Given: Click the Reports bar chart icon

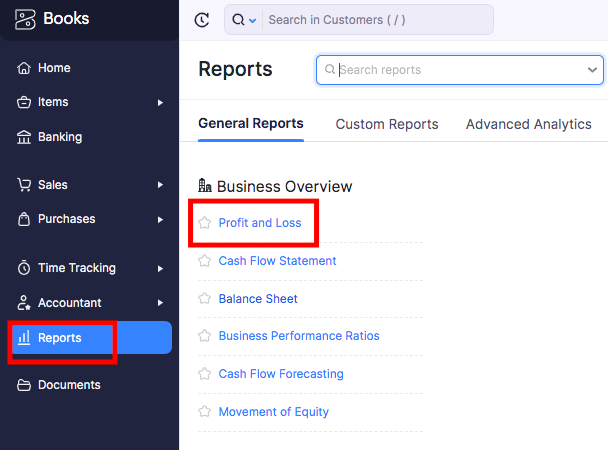Looking at the screenshot, I should pyautogui.click(x=24, y=338).
